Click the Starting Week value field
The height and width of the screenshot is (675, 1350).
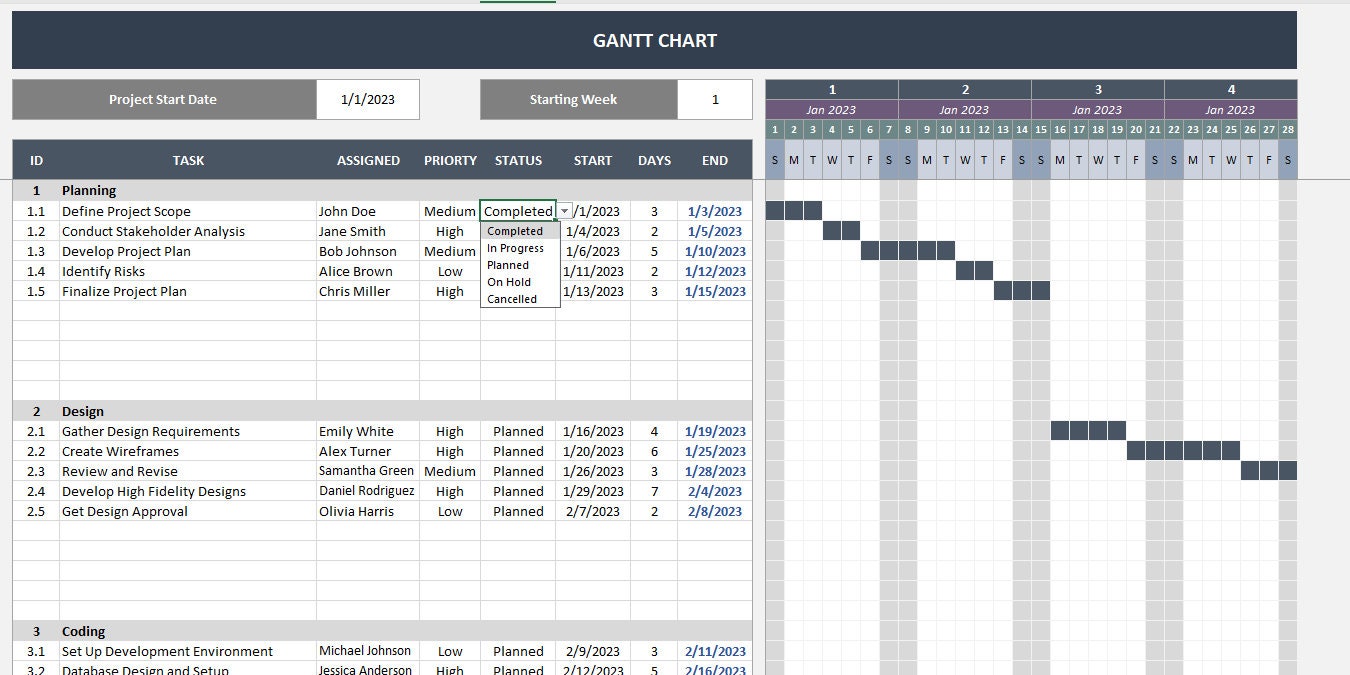click(715, 99)
